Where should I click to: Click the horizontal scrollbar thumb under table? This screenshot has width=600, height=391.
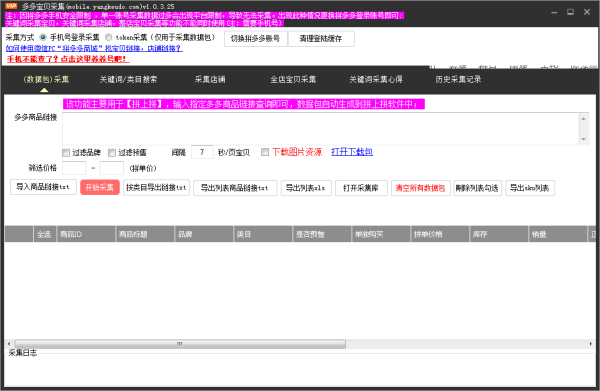[x=180, y=344]
